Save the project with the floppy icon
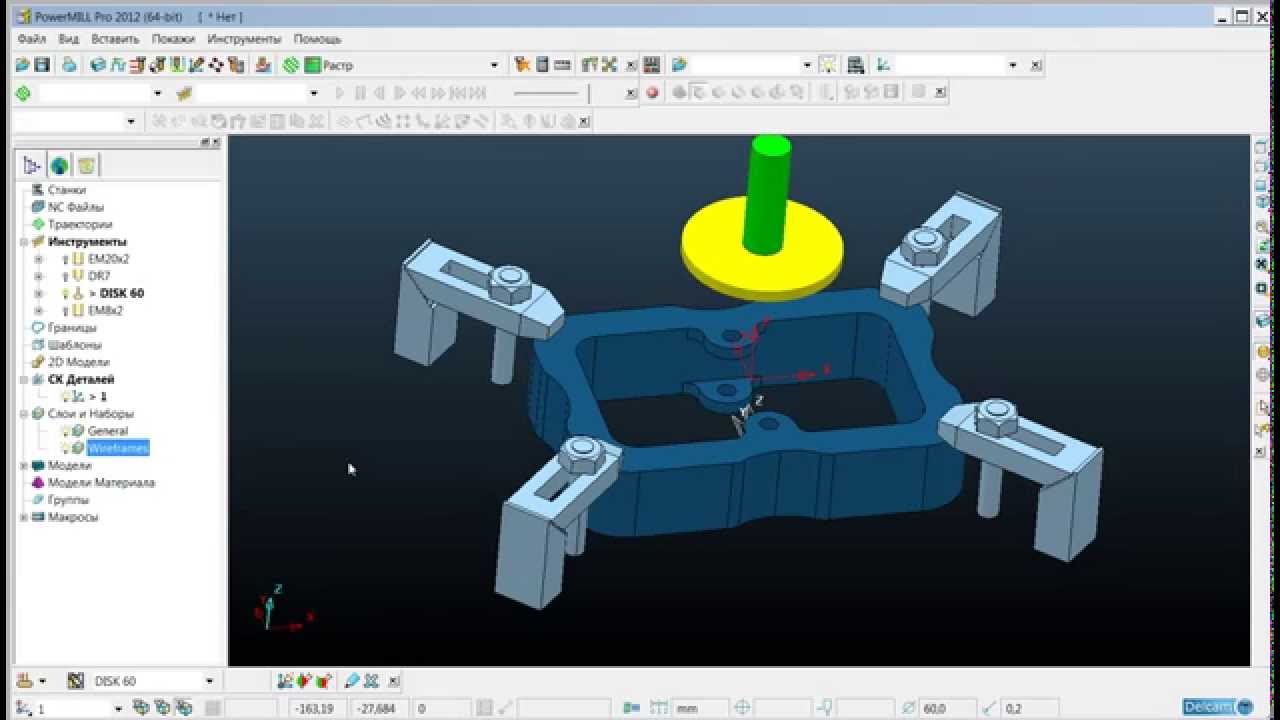Screen dimensions: 1280x720 point(42,65)
